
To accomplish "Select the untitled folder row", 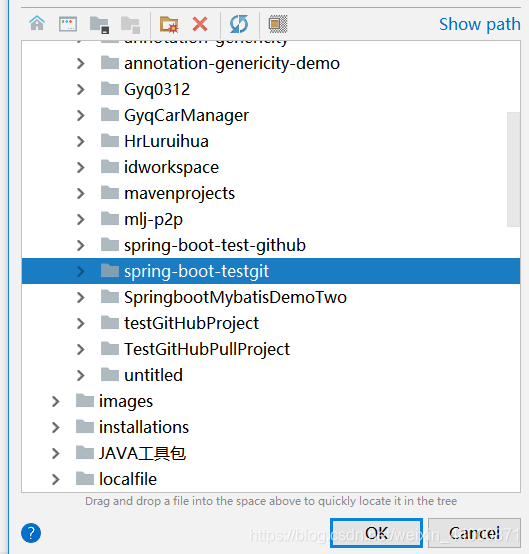I will point(271,375).
